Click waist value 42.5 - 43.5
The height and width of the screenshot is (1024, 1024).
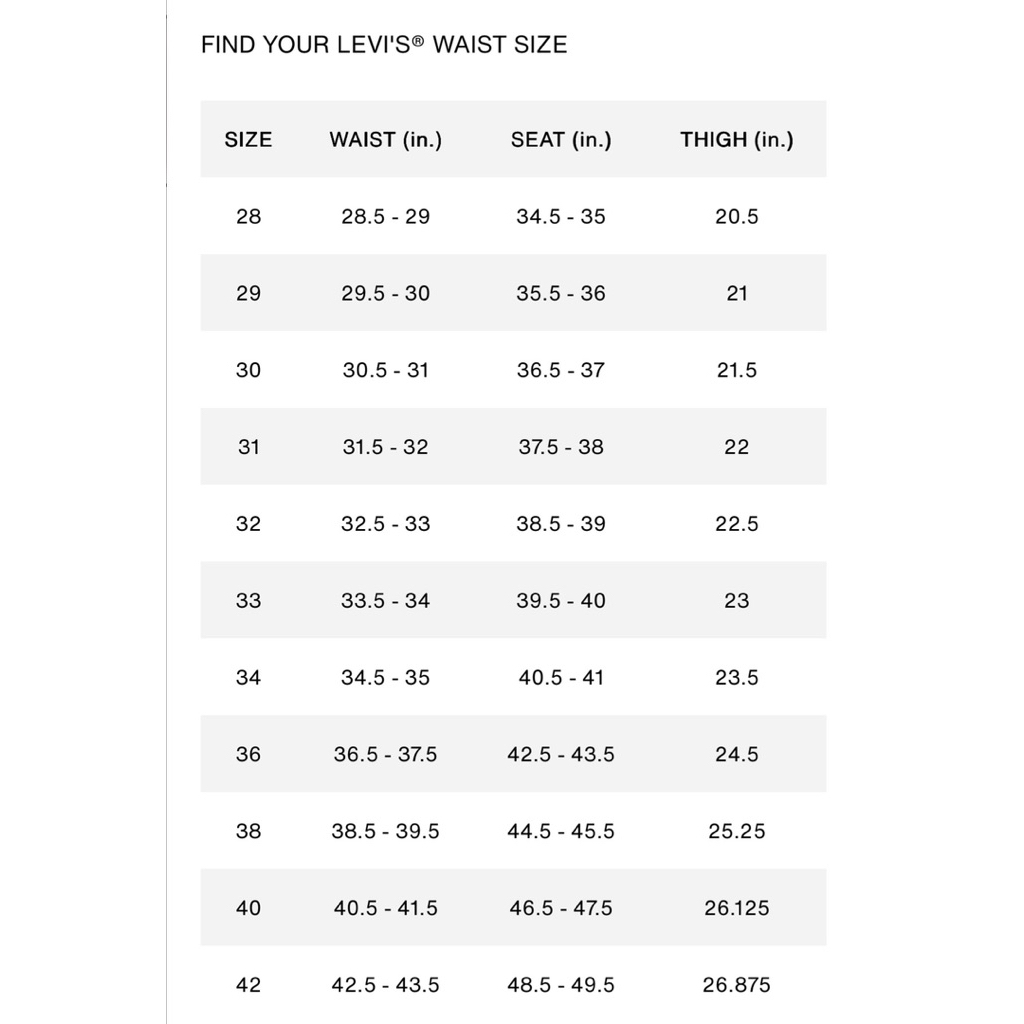385,984
